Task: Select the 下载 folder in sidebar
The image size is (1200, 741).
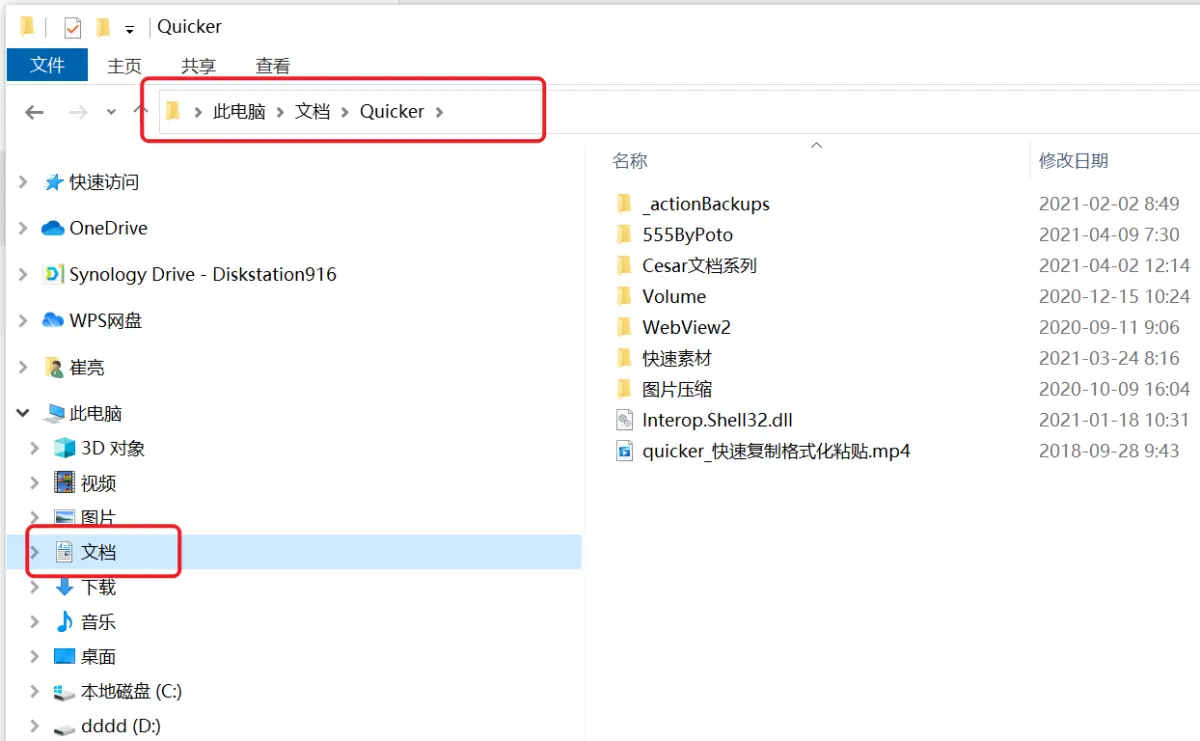Action: [98, 587]
